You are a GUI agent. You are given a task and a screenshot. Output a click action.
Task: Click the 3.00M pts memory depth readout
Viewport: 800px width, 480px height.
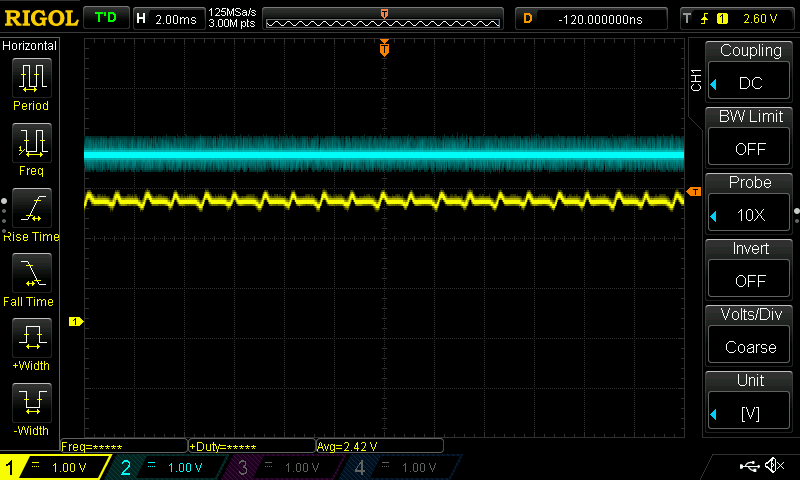click(232, 23)
